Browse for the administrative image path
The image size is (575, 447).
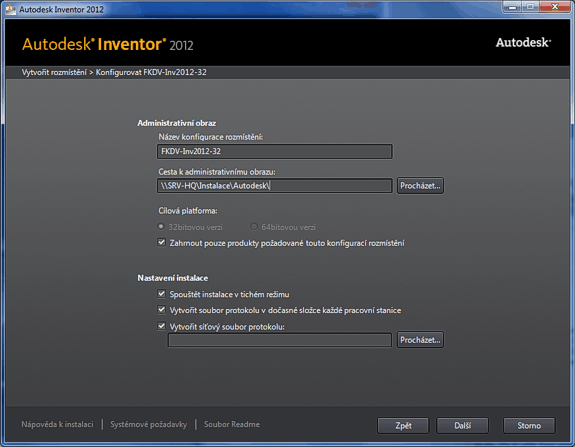[420, 186]
